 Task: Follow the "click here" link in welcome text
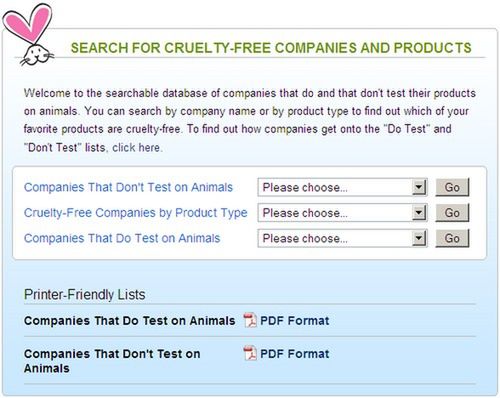click(137, 147)
